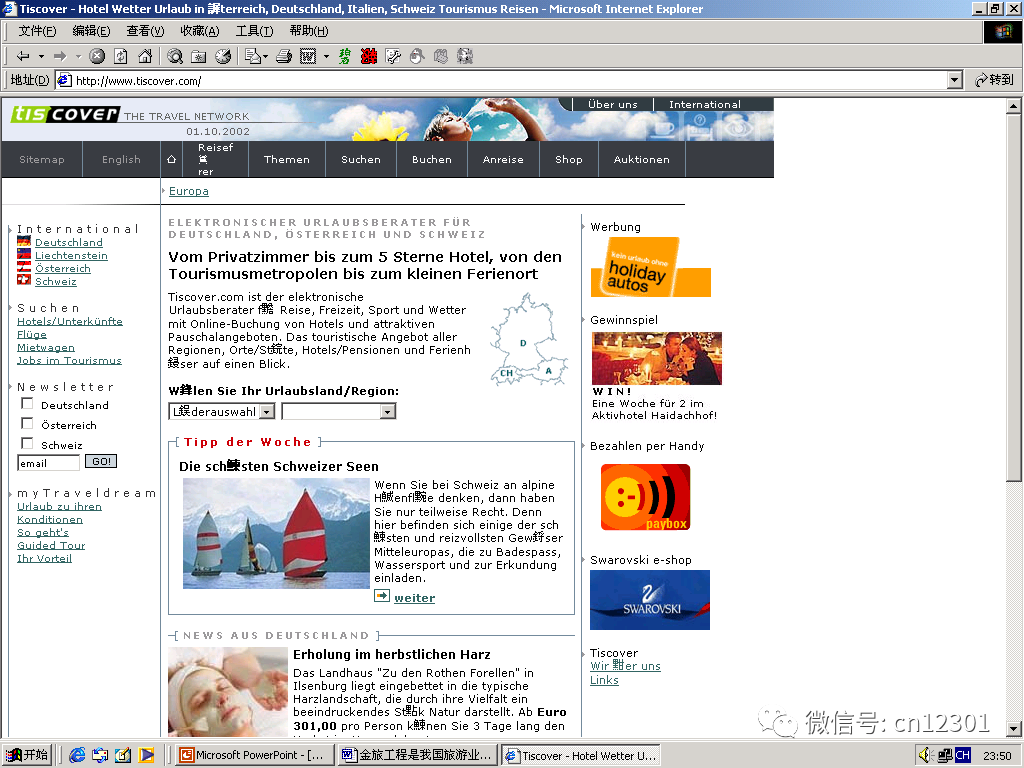Open the 帮助(H) Help menu
Image resolution: width=1024 pixels, height=768 pixels.
tap(309, 31)
